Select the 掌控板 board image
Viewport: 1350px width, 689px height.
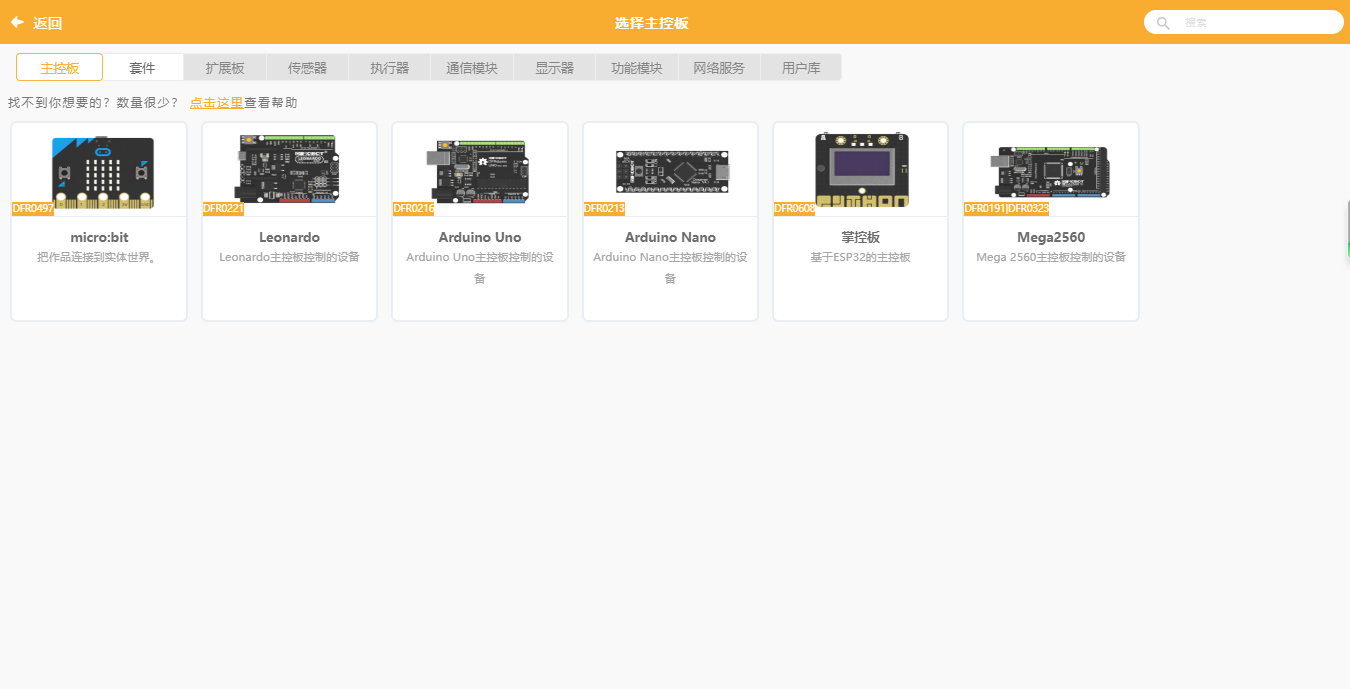coord(862,170)
